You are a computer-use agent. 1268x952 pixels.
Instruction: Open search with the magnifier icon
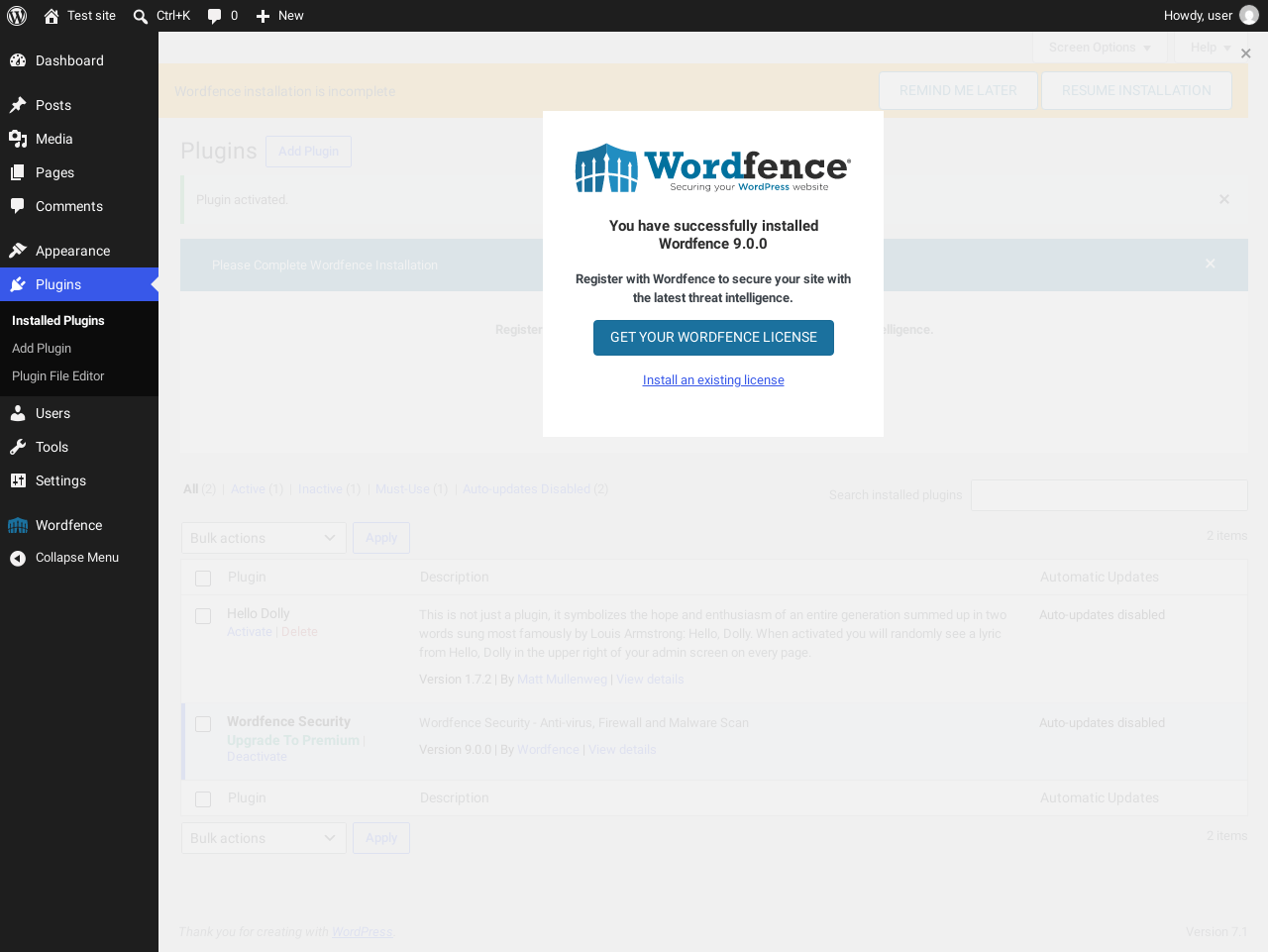point(141,16)
